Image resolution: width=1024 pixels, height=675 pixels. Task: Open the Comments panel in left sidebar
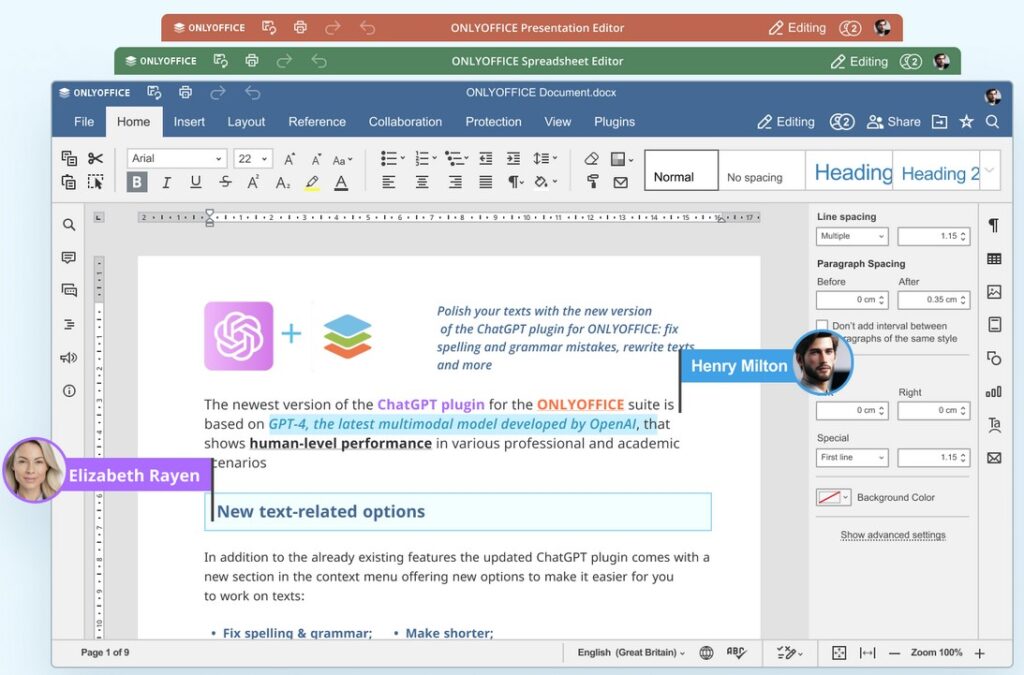click(x=69, y=258)
